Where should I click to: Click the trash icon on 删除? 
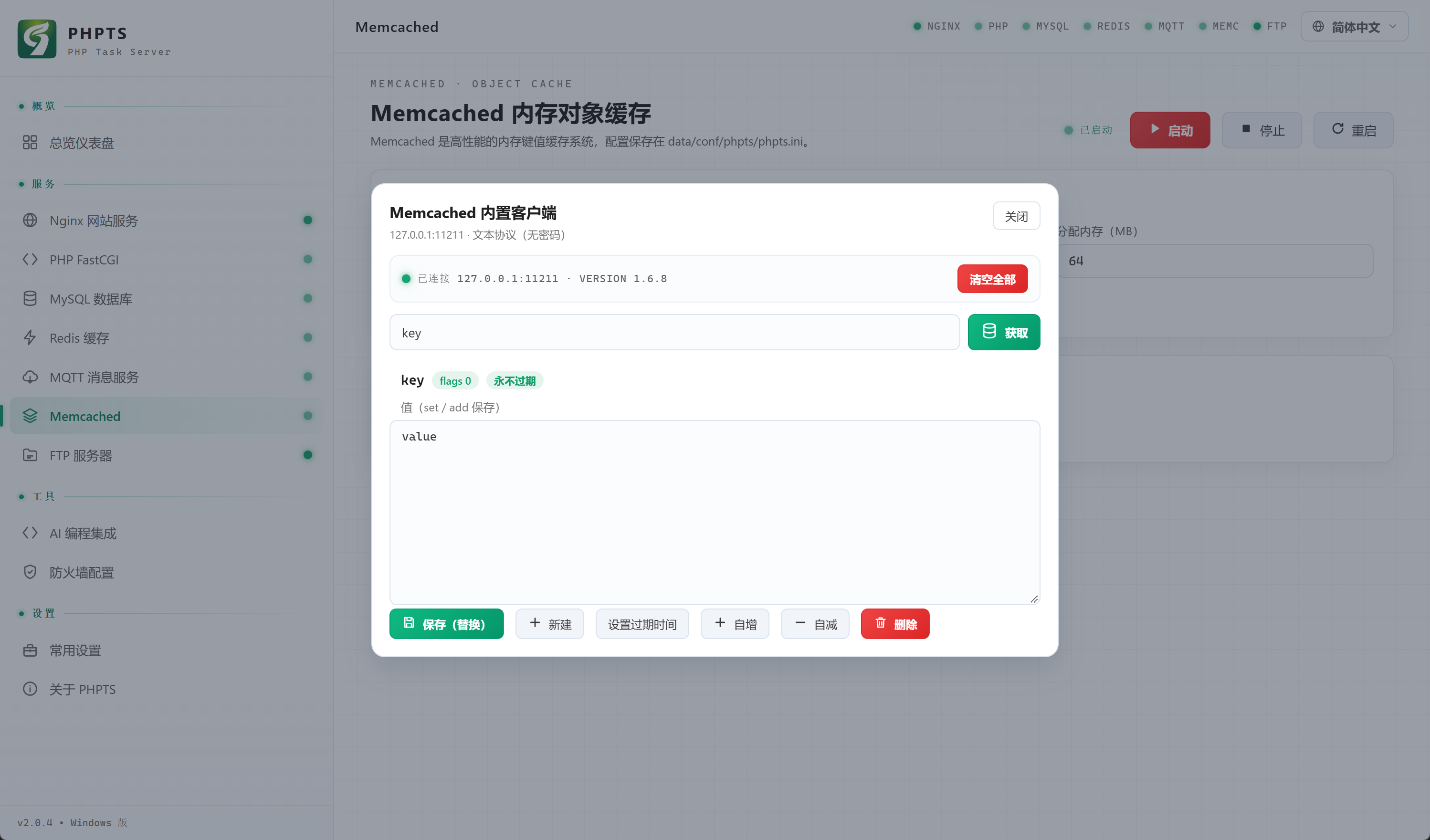point(880,623)
